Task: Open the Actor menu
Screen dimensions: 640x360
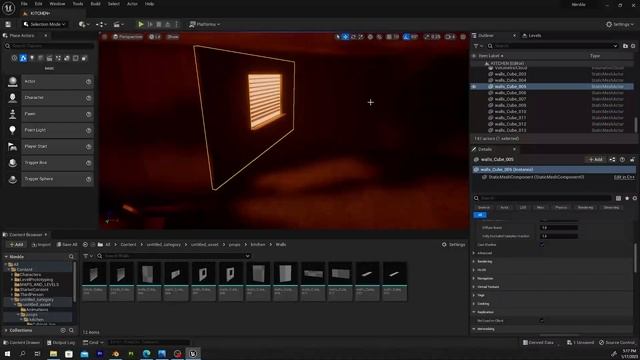Action: pyautogui.click(x=132, y=4)
